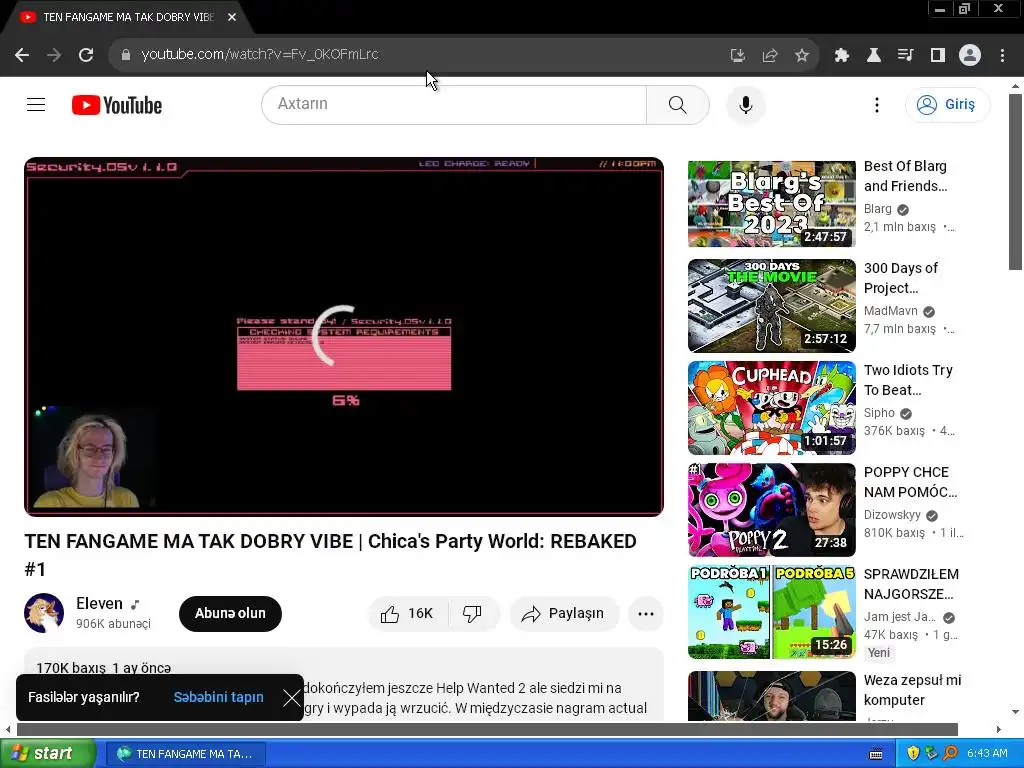Toggle the browser side panel icon
Viewport: 1024px width, 768px height.
tap(937, 55)
